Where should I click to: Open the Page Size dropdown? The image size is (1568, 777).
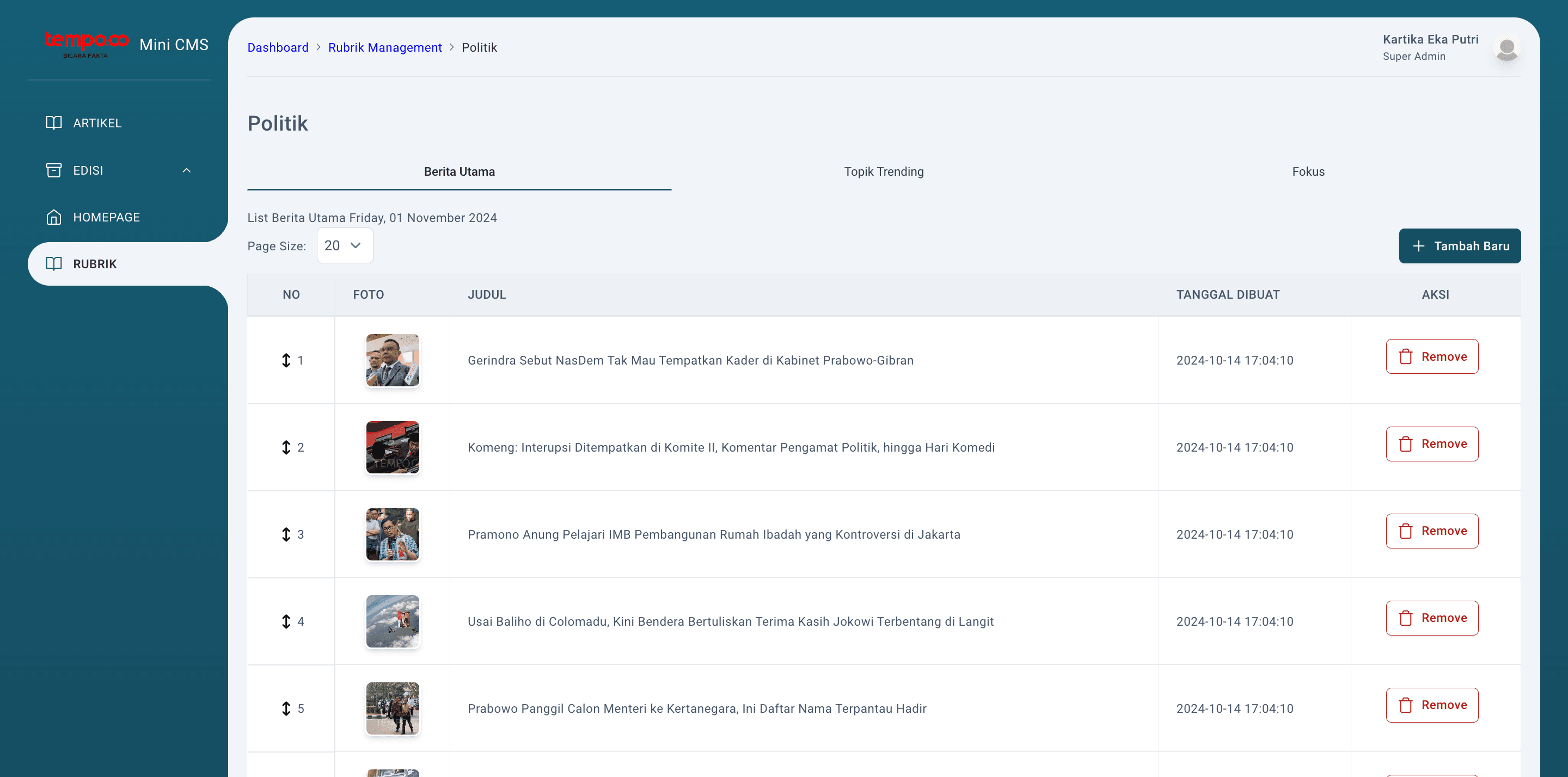coord(345,246)
